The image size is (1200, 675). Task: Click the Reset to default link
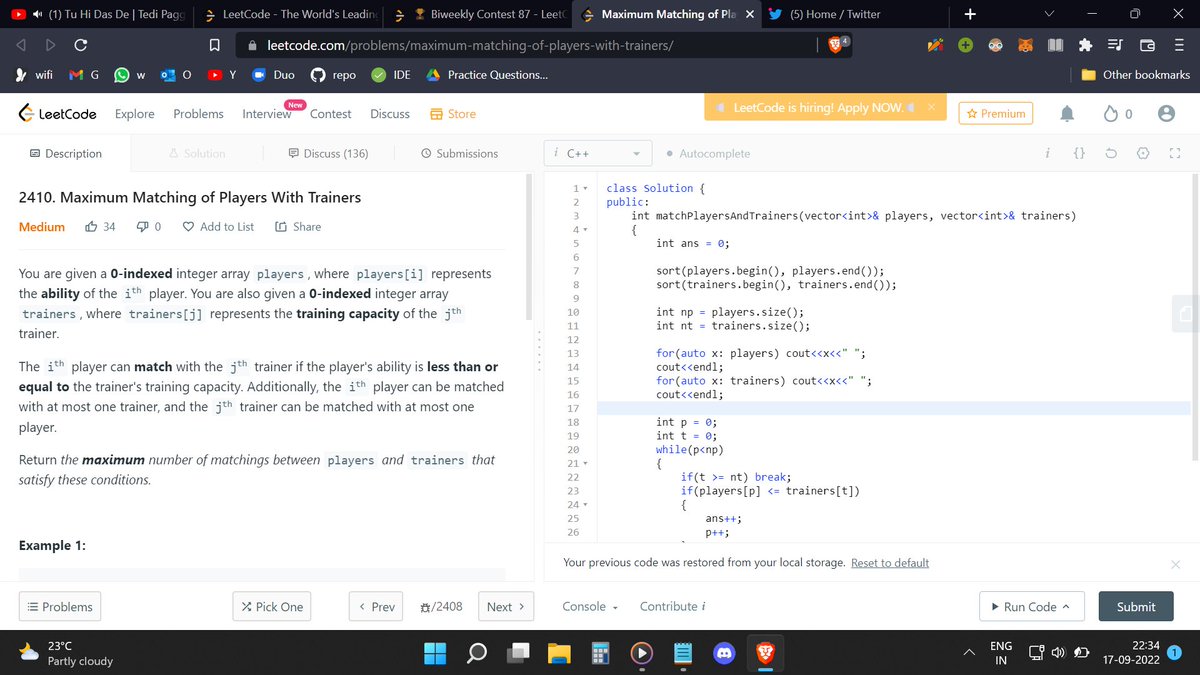pos(890,563)
